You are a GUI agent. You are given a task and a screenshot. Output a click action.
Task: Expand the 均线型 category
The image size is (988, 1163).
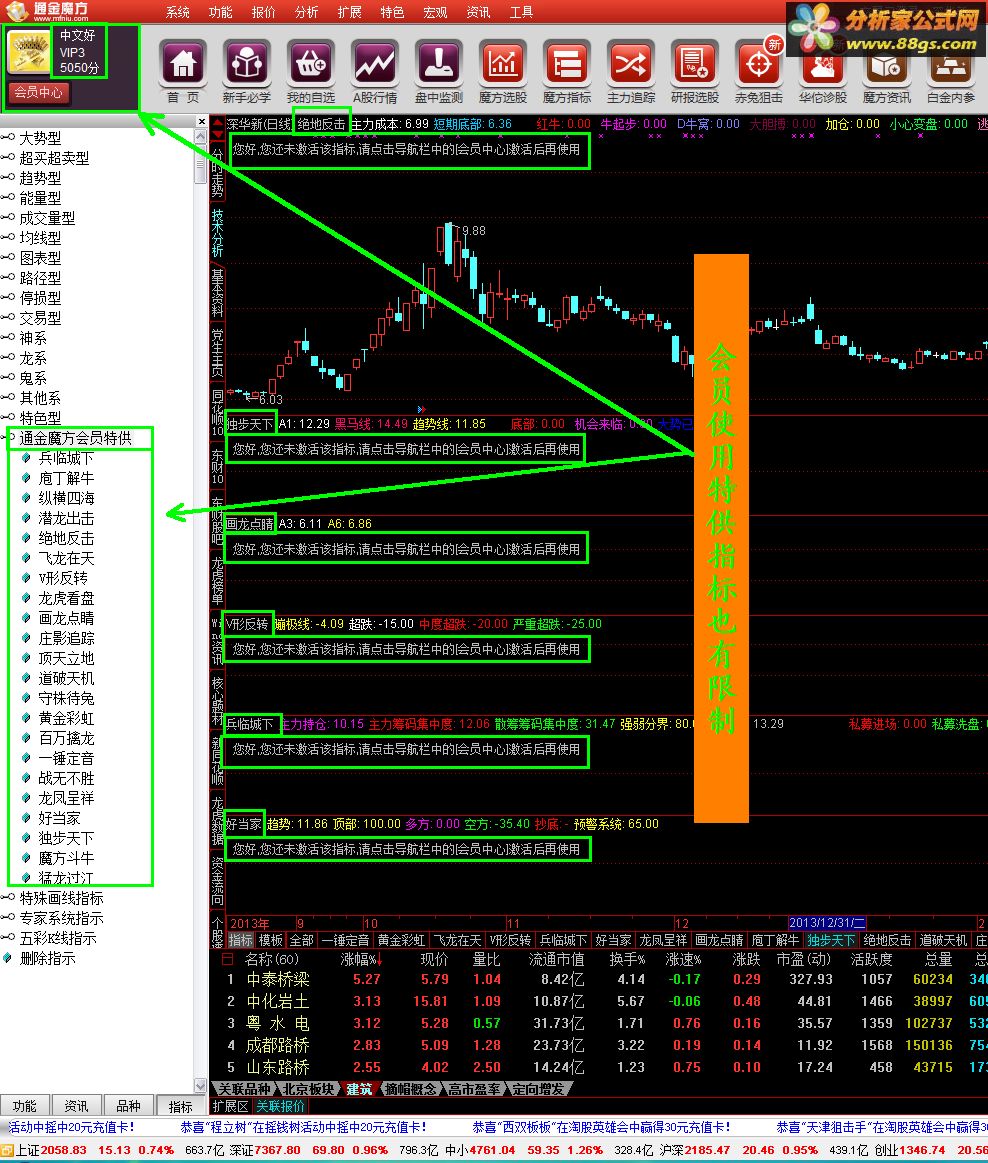coord(40,238)
